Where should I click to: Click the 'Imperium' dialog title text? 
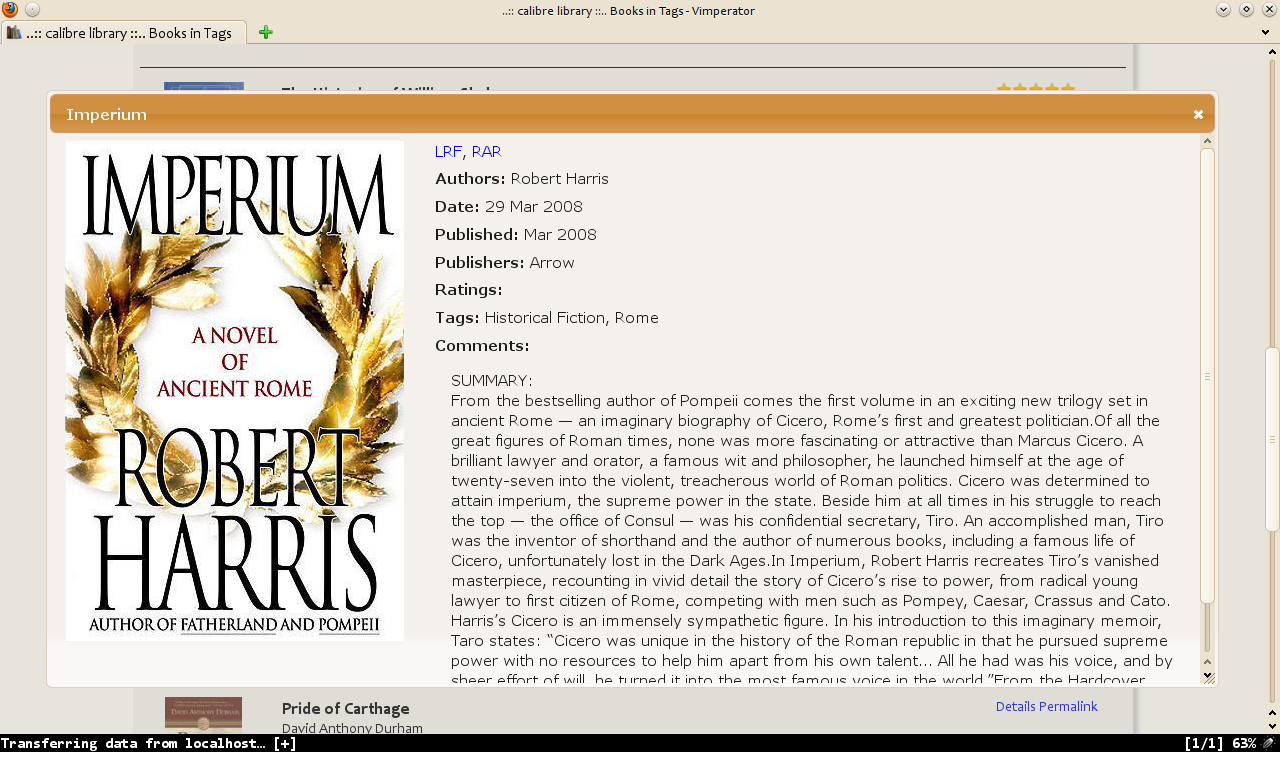[x=106, y=115]
